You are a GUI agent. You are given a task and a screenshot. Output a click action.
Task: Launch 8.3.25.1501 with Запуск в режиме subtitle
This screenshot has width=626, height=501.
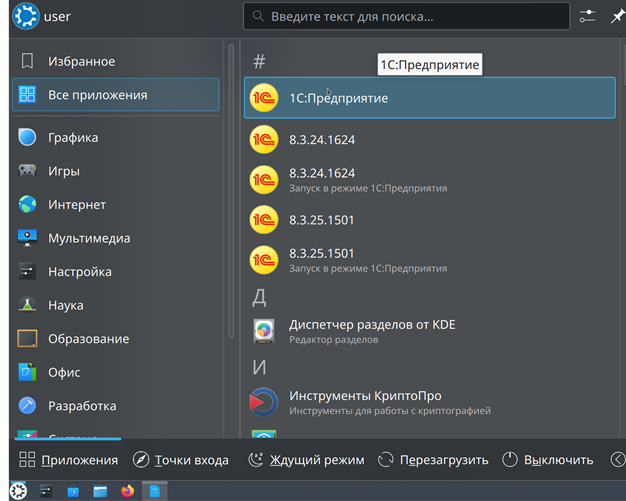point(430,260)
